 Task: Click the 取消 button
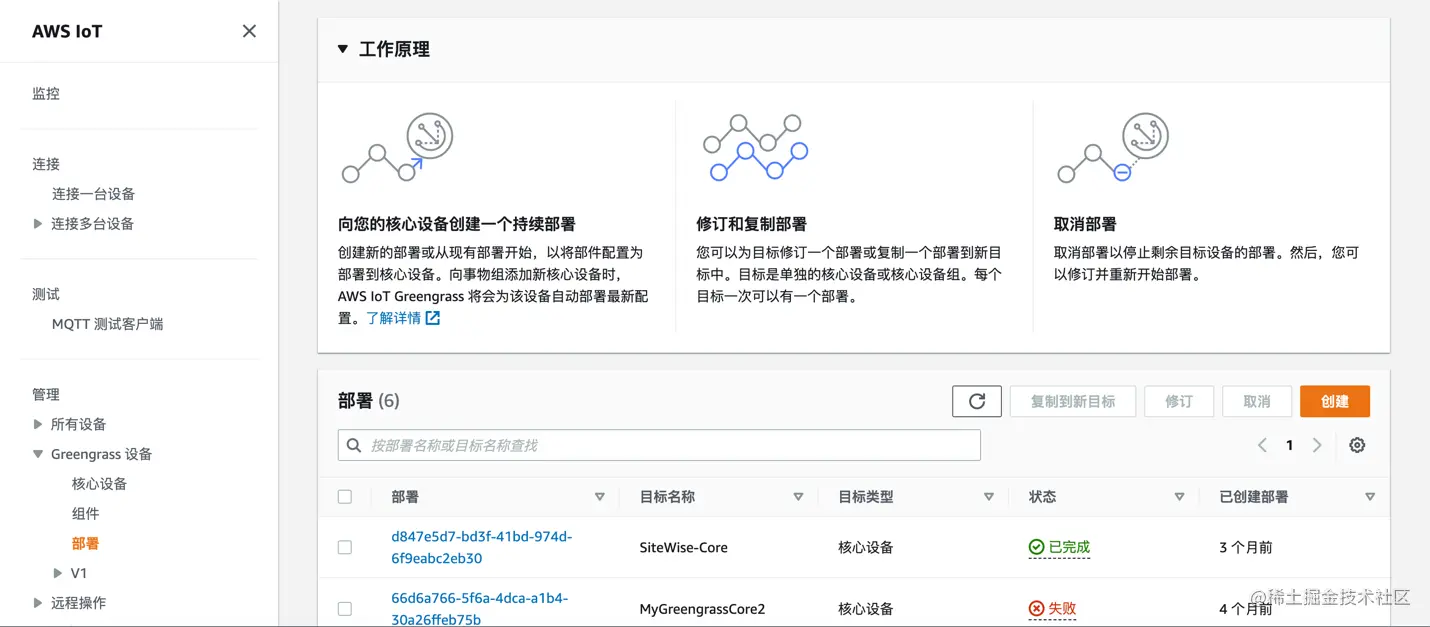[1257, 401]
